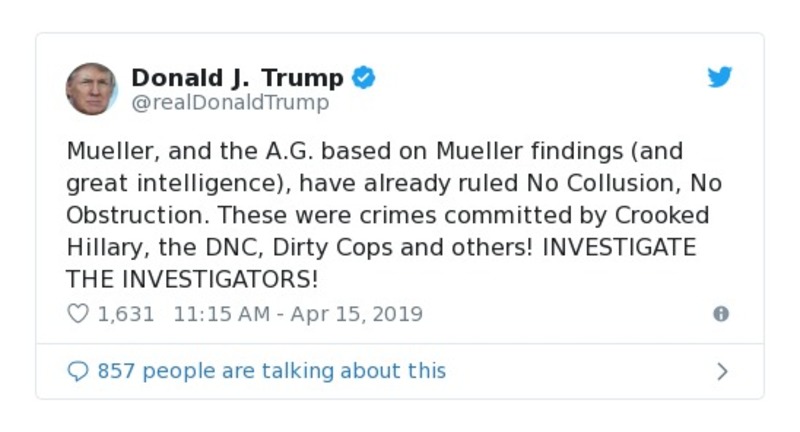Click the Twitter bird logo
This screenshot has height=432, width=800.
point(720,78)
